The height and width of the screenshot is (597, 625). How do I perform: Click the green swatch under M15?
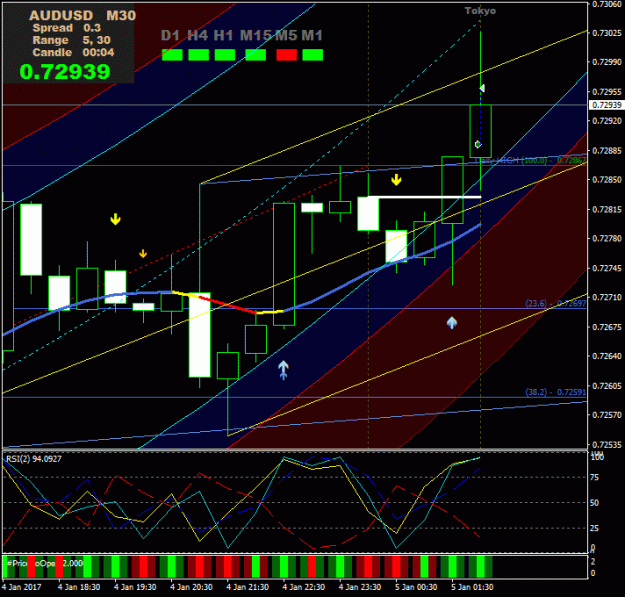(256, 55)
